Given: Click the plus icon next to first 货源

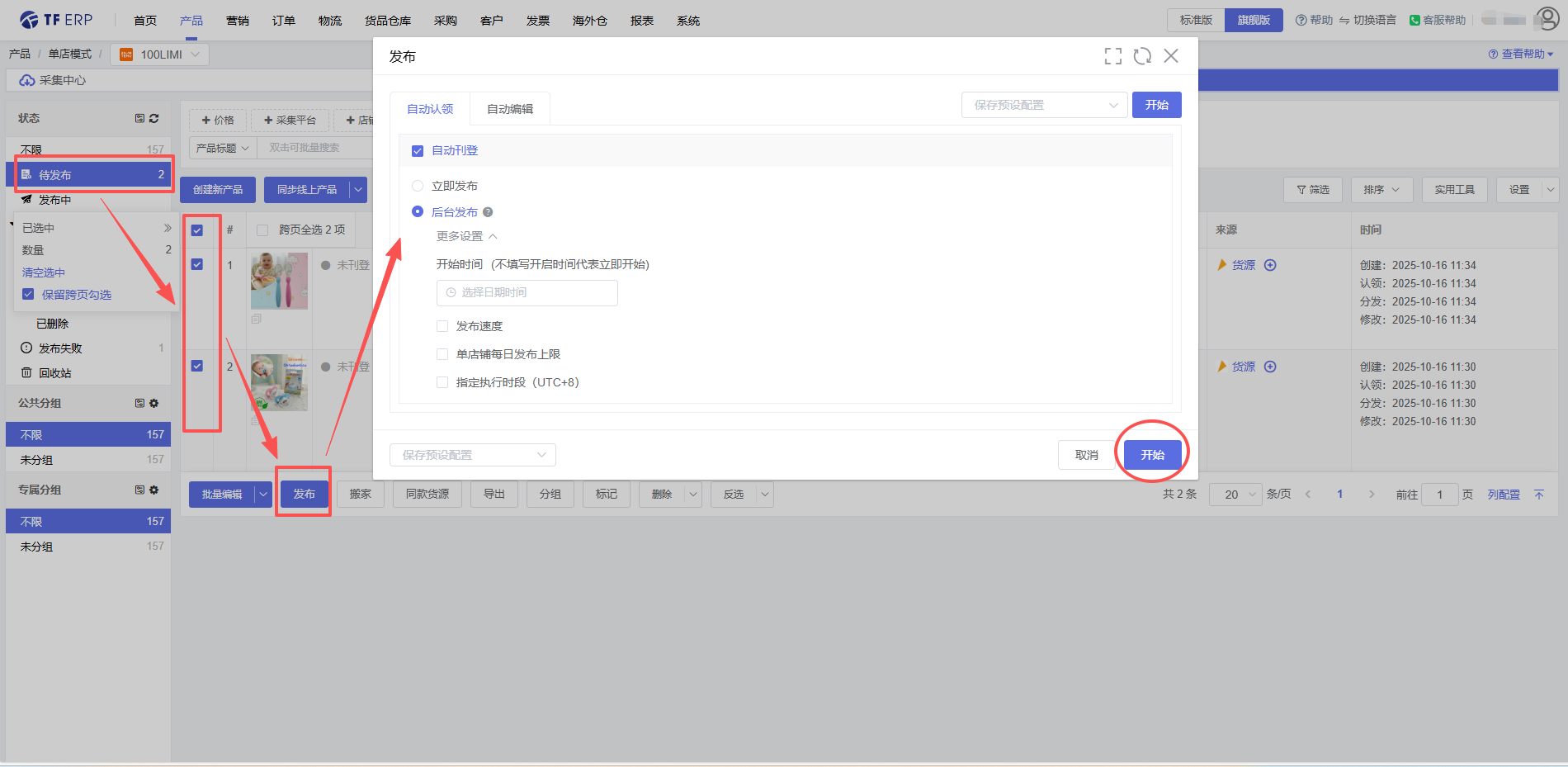Looking at the screenshot, I should coord(1270,265).
